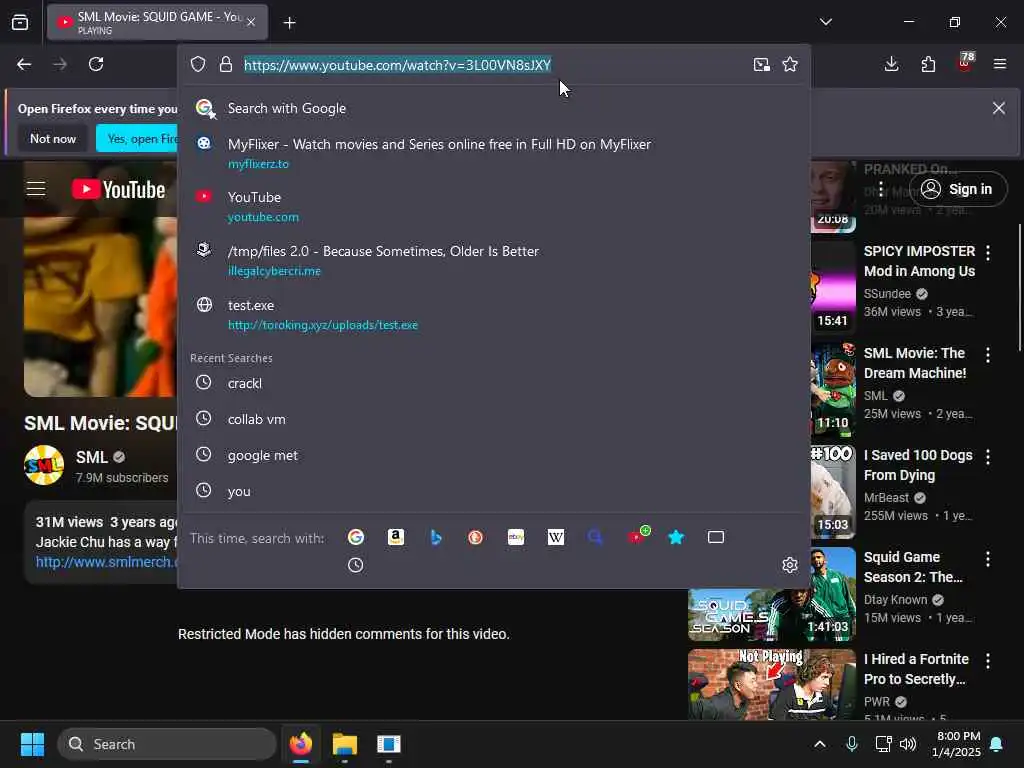1024x768 pixels.
Task: Select recent search 'collab vm'
Action: click(494, 419)
